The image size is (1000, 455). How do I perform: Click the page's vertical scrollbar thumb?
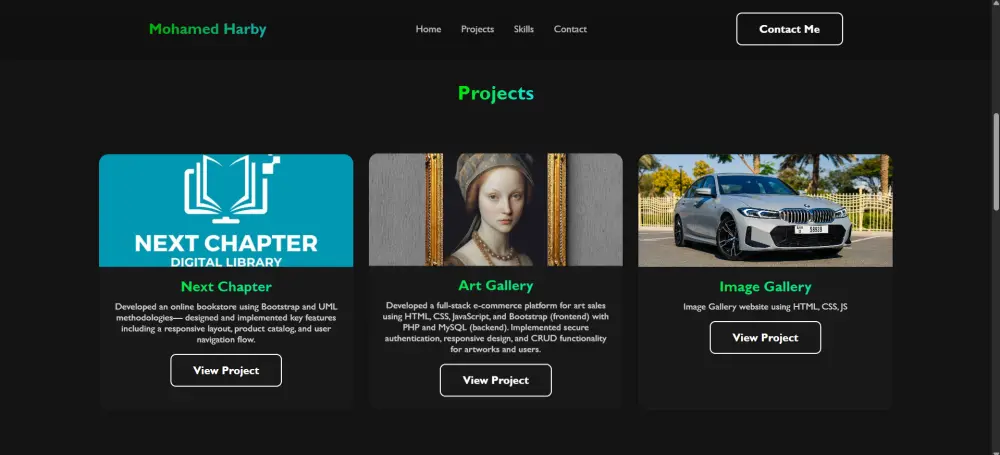996,161
